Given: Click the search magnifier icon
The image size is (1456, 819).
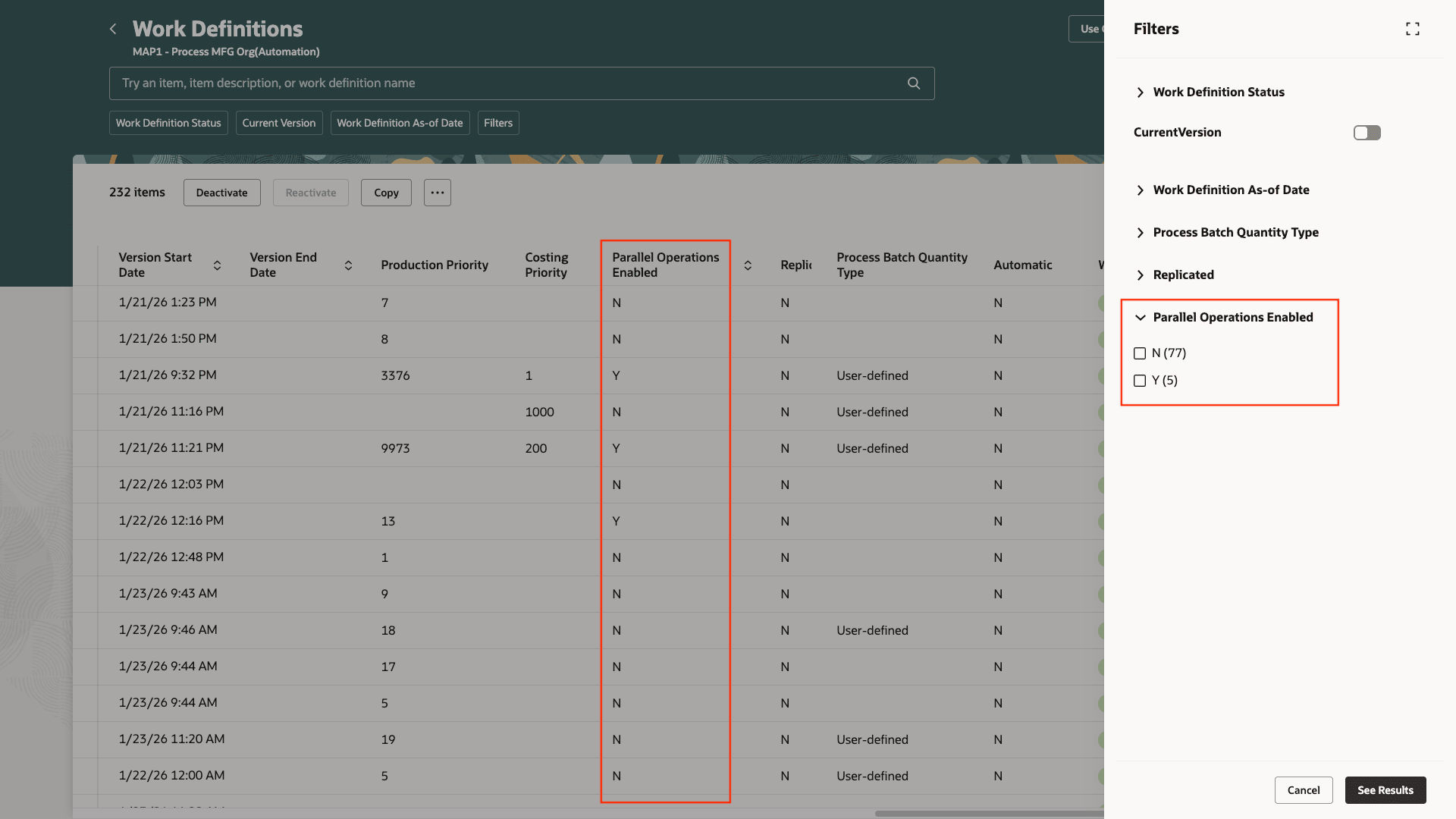Looking at the screenshot, I should pos(914,83).
